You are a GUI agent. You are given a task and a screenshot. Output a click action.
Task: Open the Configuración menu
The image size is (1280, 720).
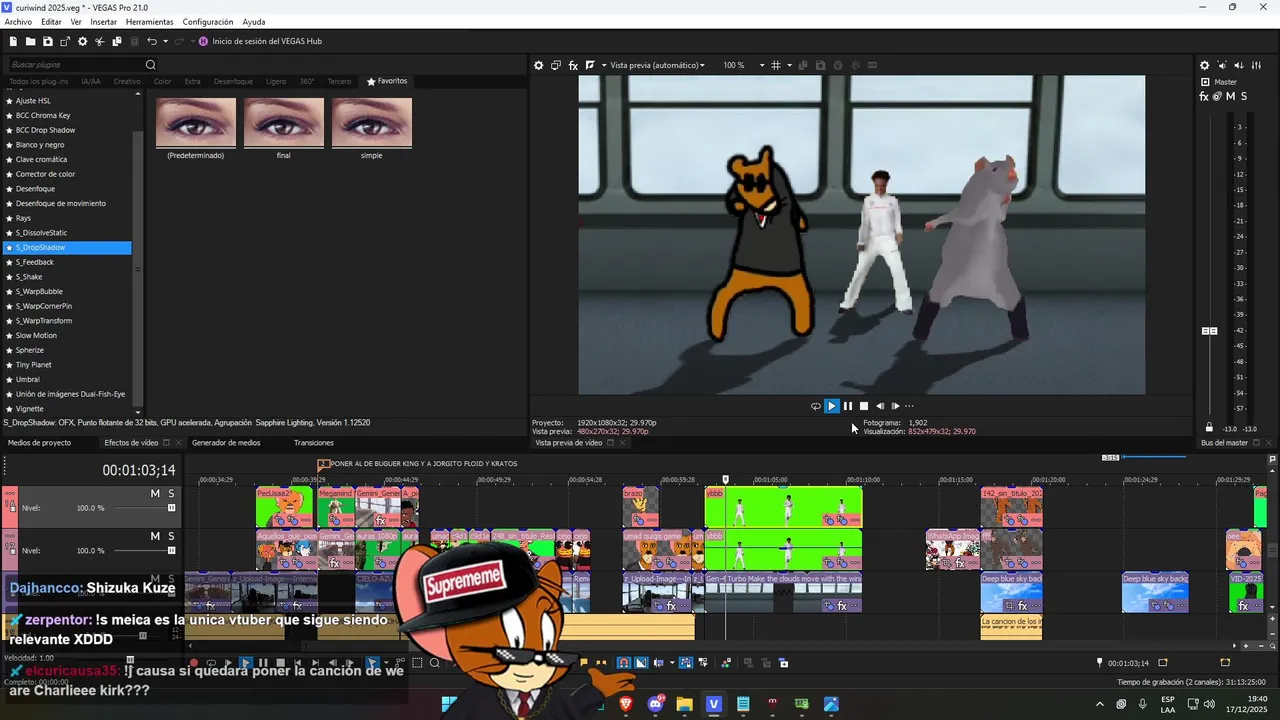[x=208, y=22]
